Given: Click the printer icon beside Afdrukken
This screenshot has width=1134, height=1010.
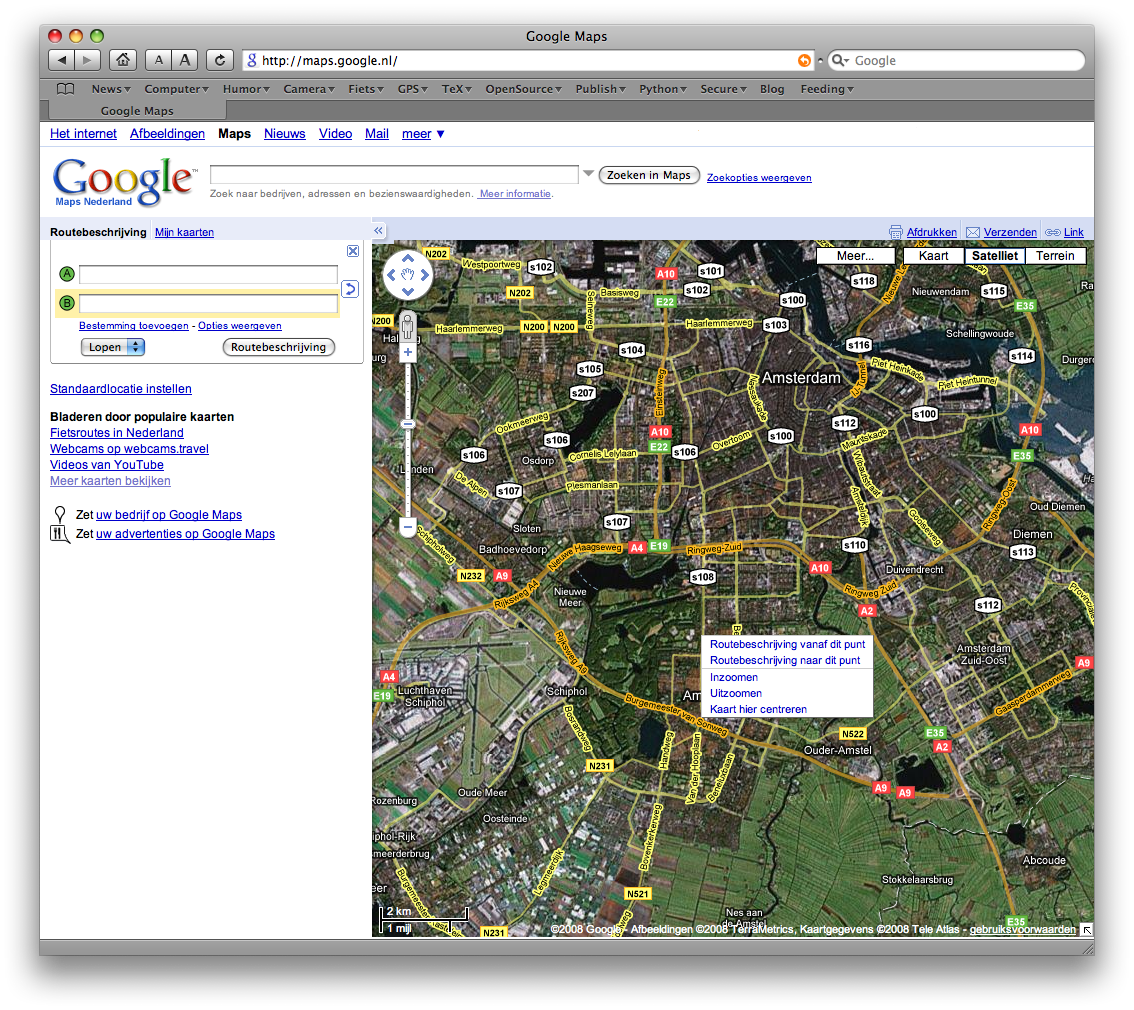Looking at the screenshot, I should point(896,232).
